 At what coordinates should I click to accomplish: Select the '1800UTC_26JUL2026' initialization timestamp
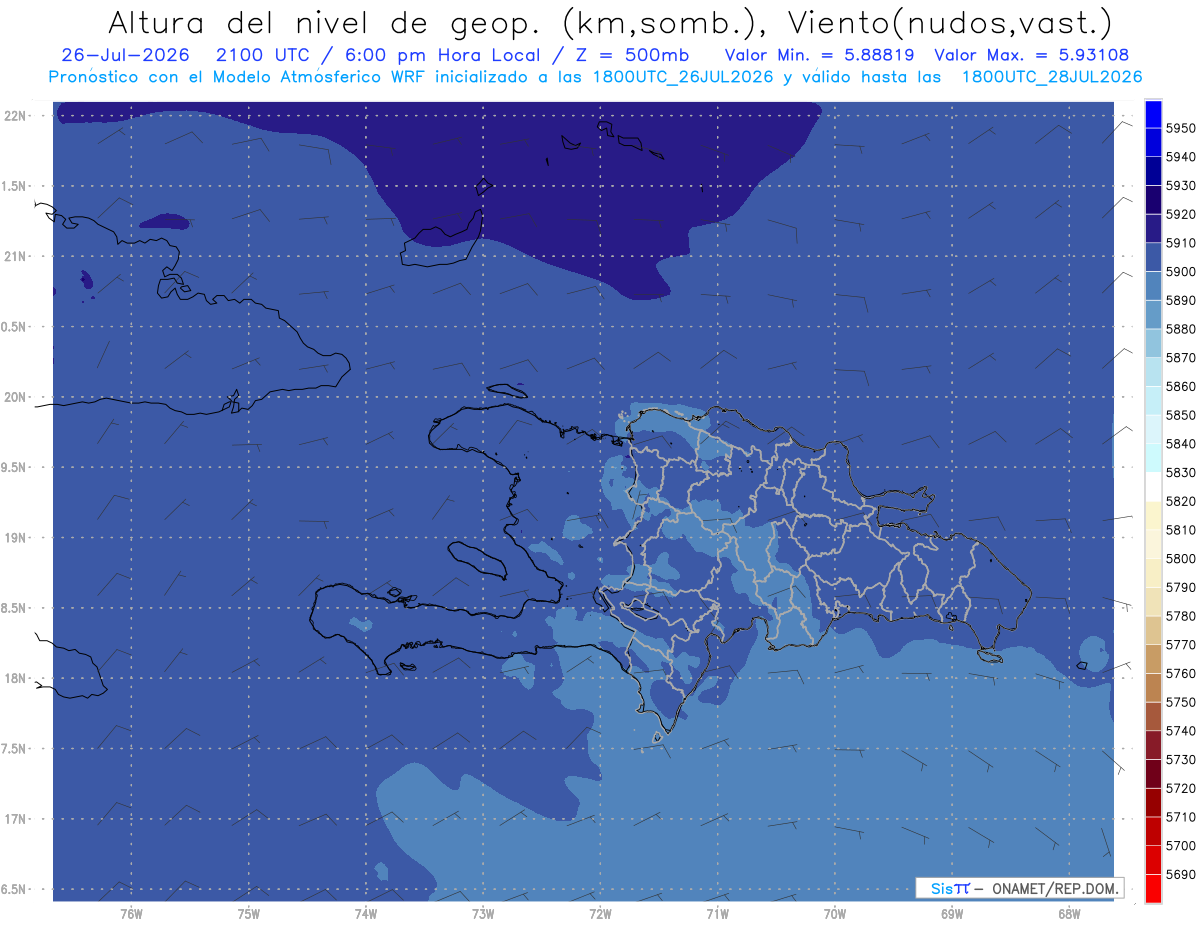pos(678,76)
